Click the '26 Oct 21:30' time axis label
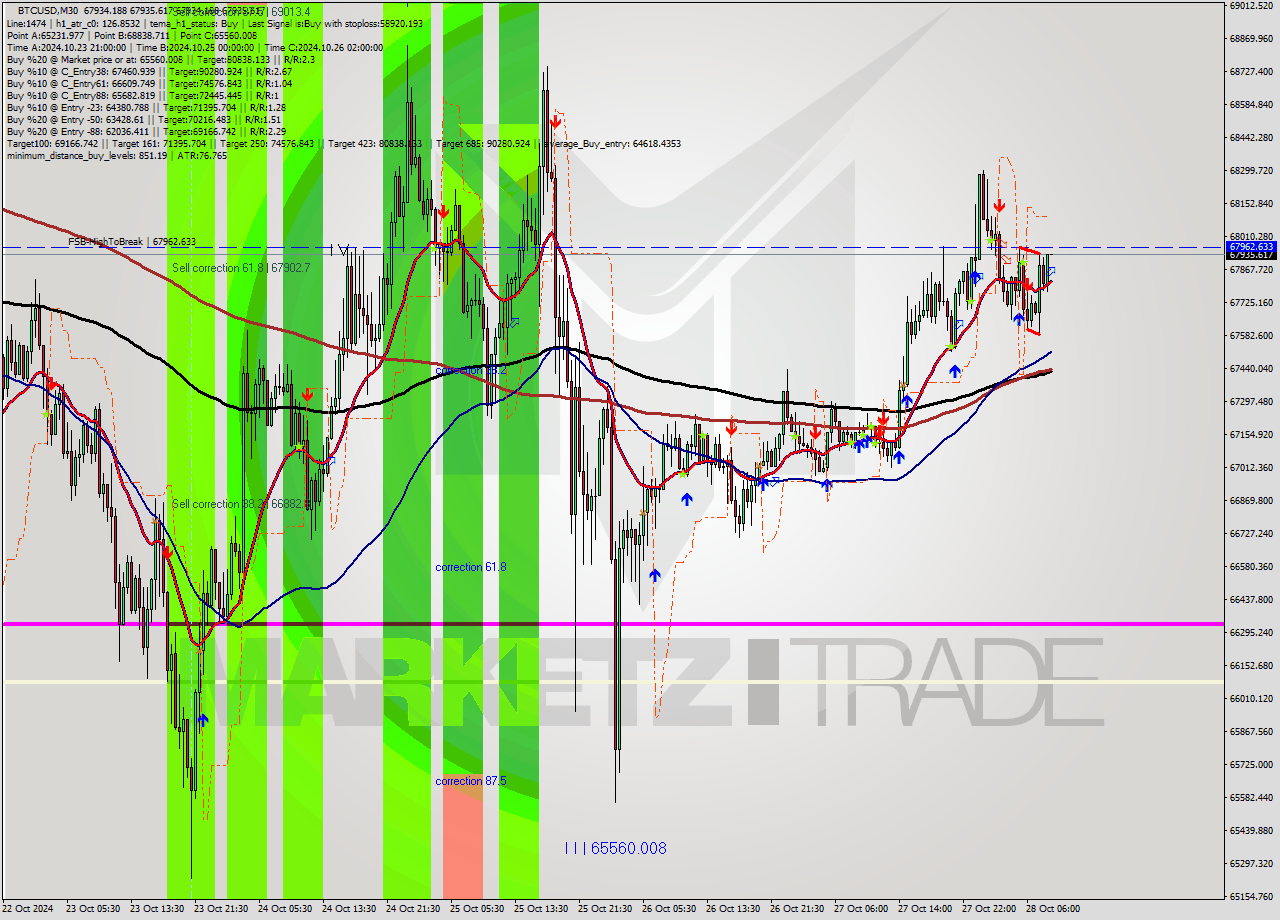This screenshot has height=920, width=1280. [x=796, y=909]
